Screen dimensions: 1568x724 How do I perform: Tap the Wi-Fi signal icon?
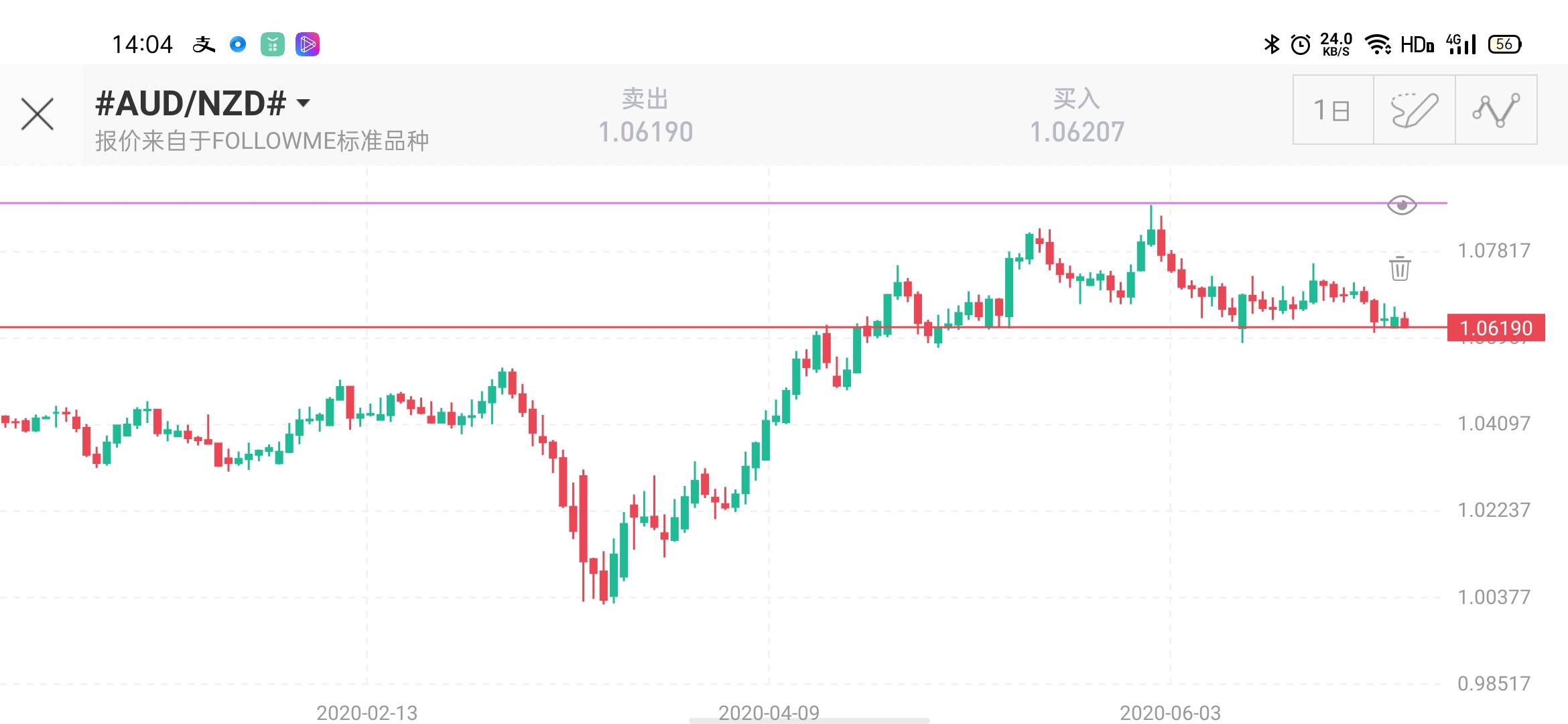(x=1378, y=44)
